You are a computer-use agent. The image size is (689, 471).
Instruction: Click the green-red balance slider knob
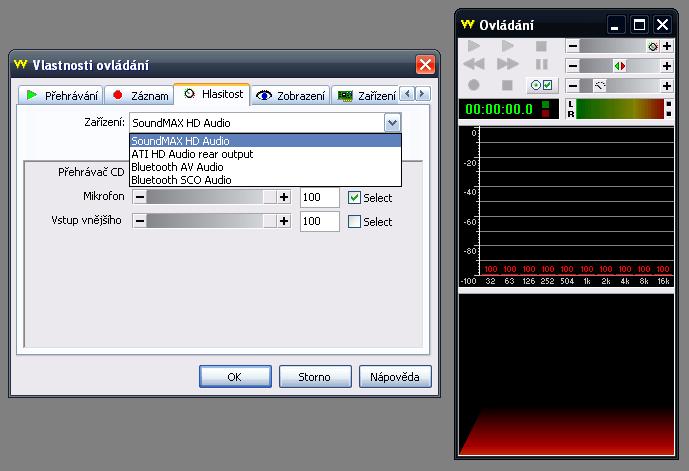[620, 66]
